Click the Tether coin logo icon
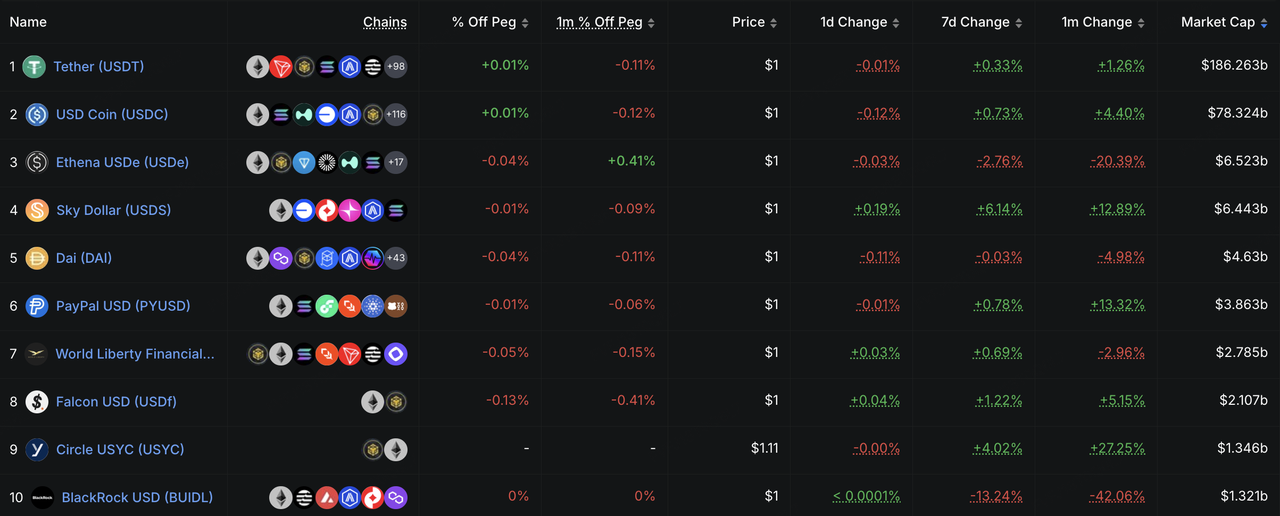Image resolution: width=1280 pixels, height=516 pixels. tap(35, 67)
